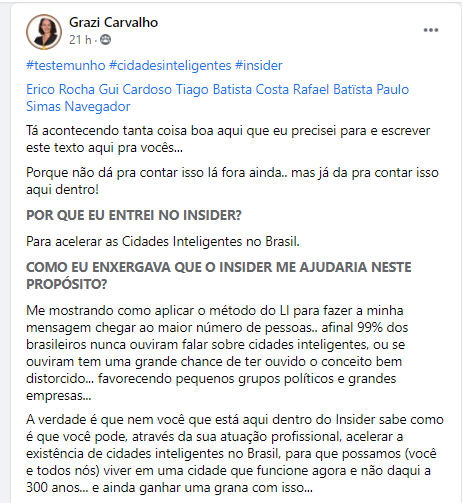The width and height of the screenshot is (462, 503).
Task: Open the three-dot post options menu
Action: 431,30
